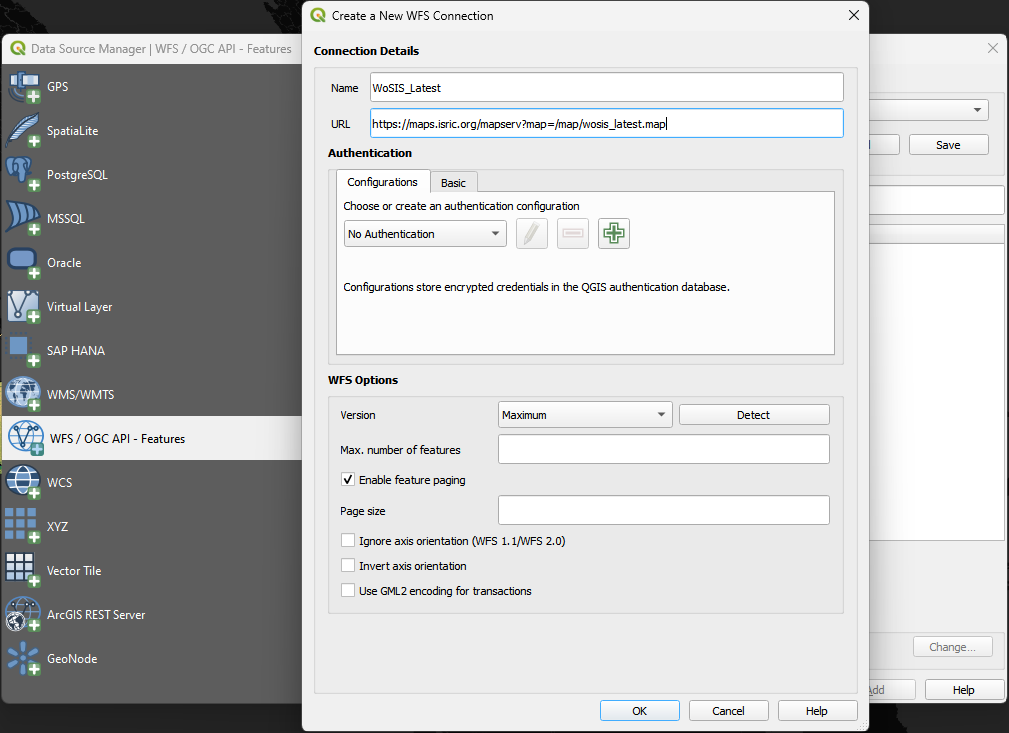Tick Use GML2 encoding for transactions
The height and width of the screenshot is (733, 1009).
tap(348, 591)
